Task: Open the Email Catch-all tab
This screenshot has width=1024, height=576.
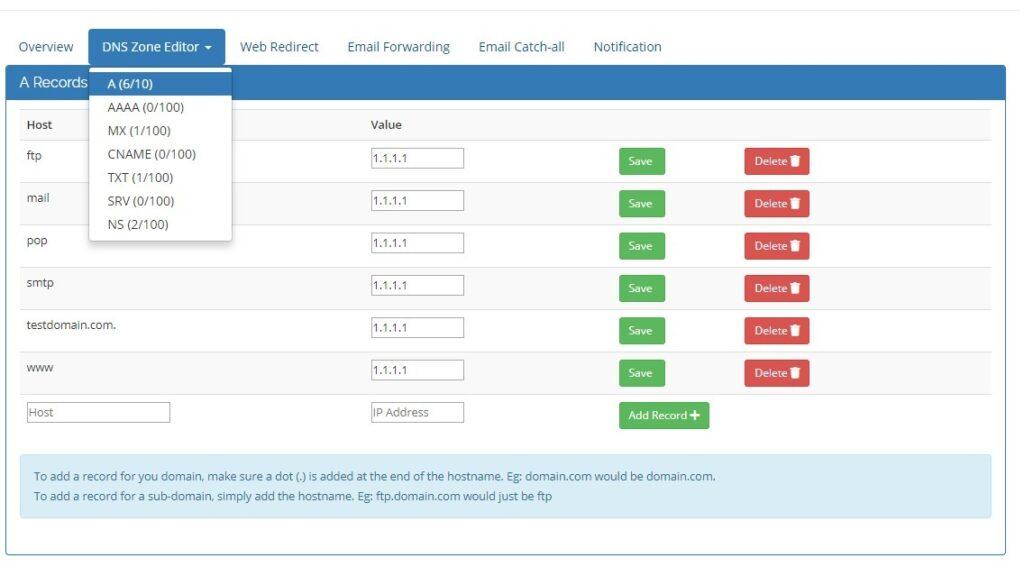Action: 521,47
